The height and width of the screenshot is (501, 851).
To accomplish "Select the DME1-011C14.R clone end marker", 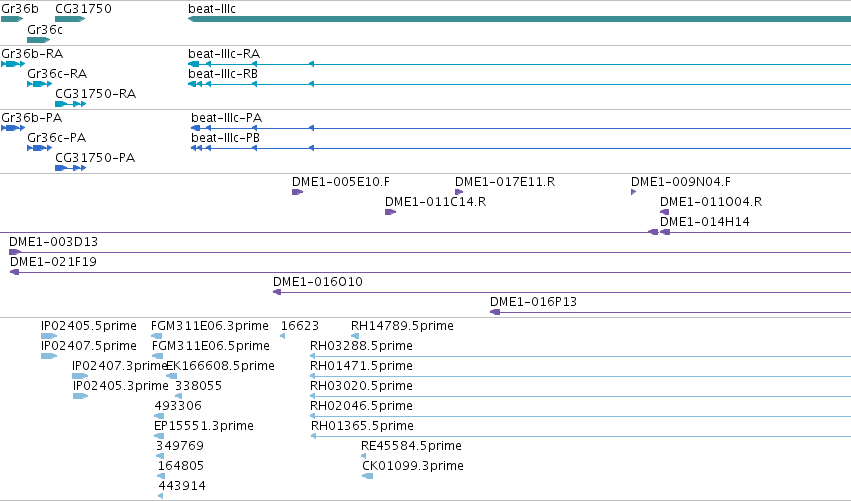I will [390, 212].
